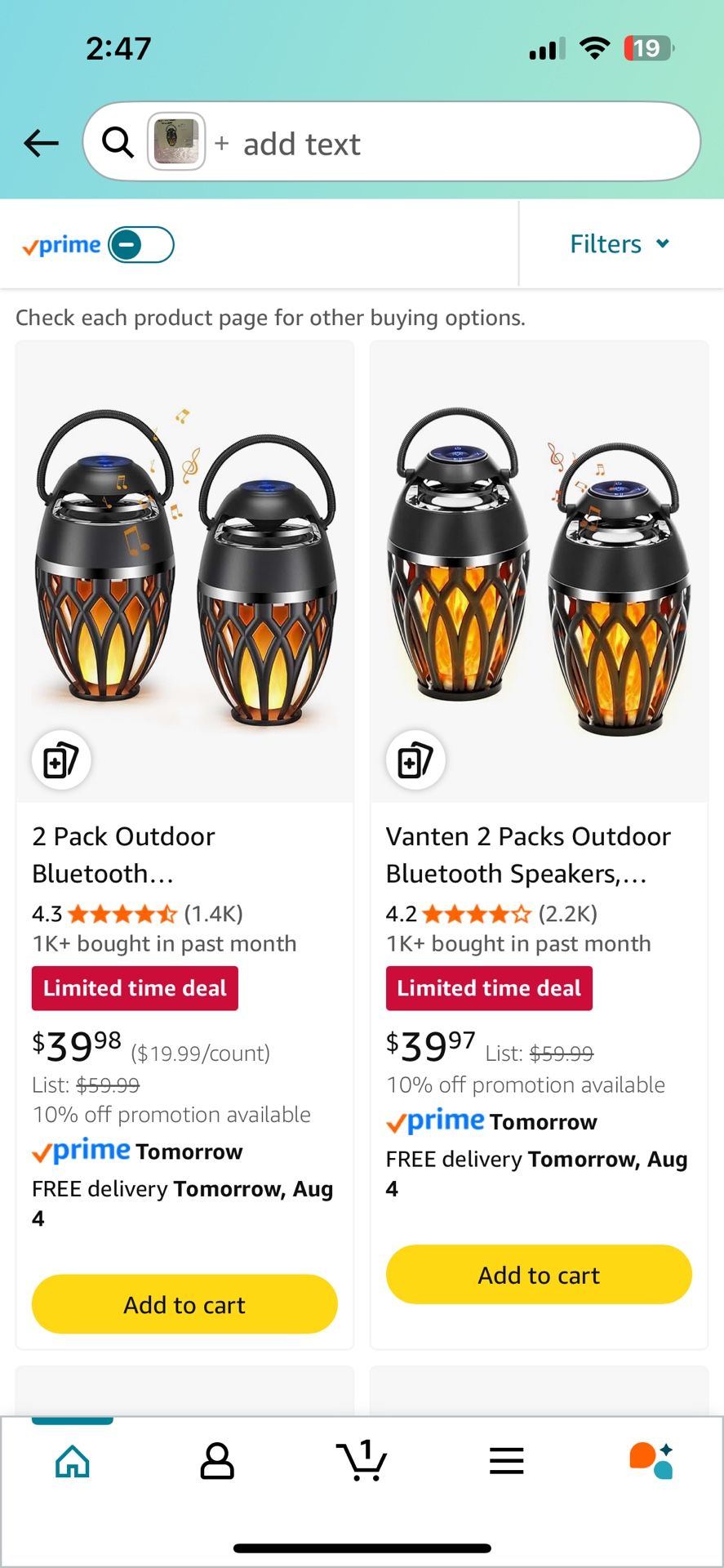Image resolution: width=724 pixels, height=1568 pixels.
Task: Launch the Rufus AI assistant icon
Action: coord(651,1461)
